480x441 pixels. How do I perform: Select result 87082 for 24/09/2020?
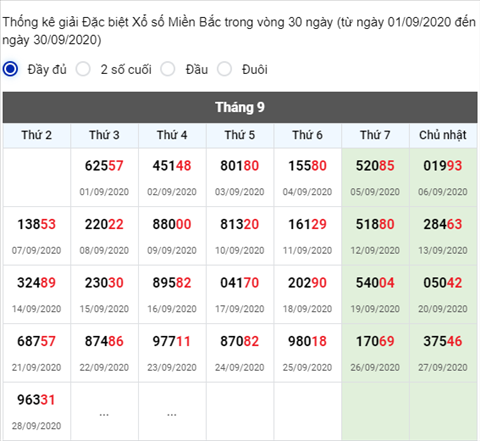click(239, 341)
